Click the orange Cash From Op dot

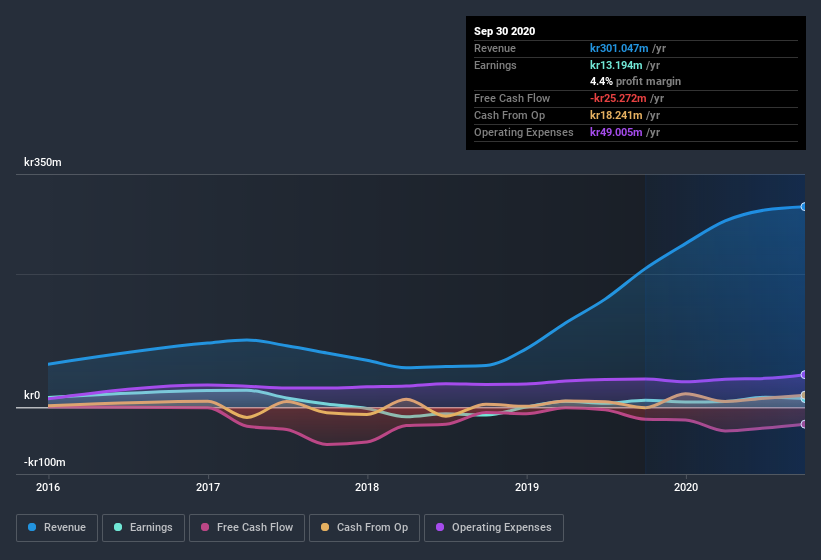coord(325,528)
